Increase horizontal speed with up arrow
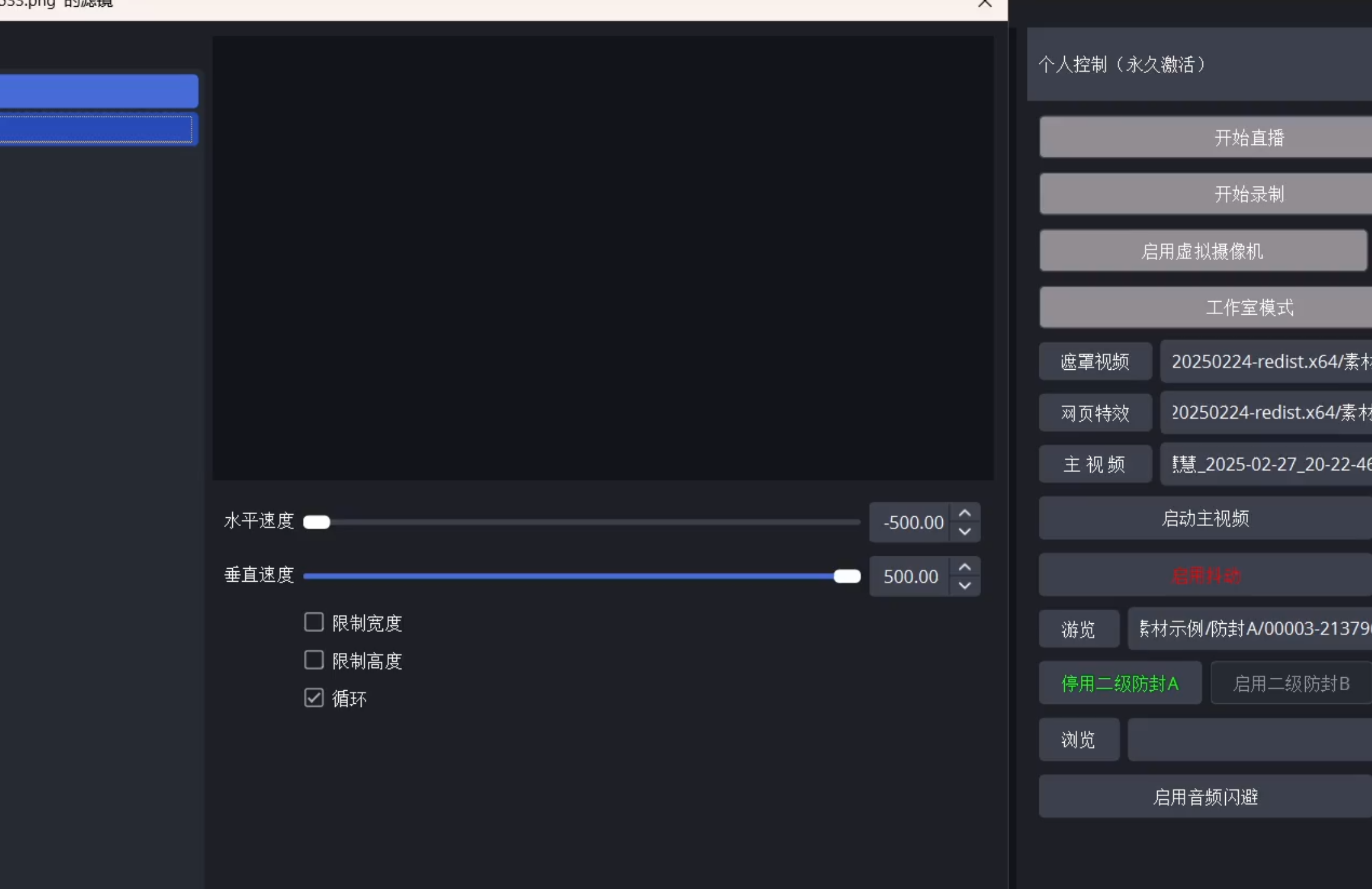 tap(964, 514)
